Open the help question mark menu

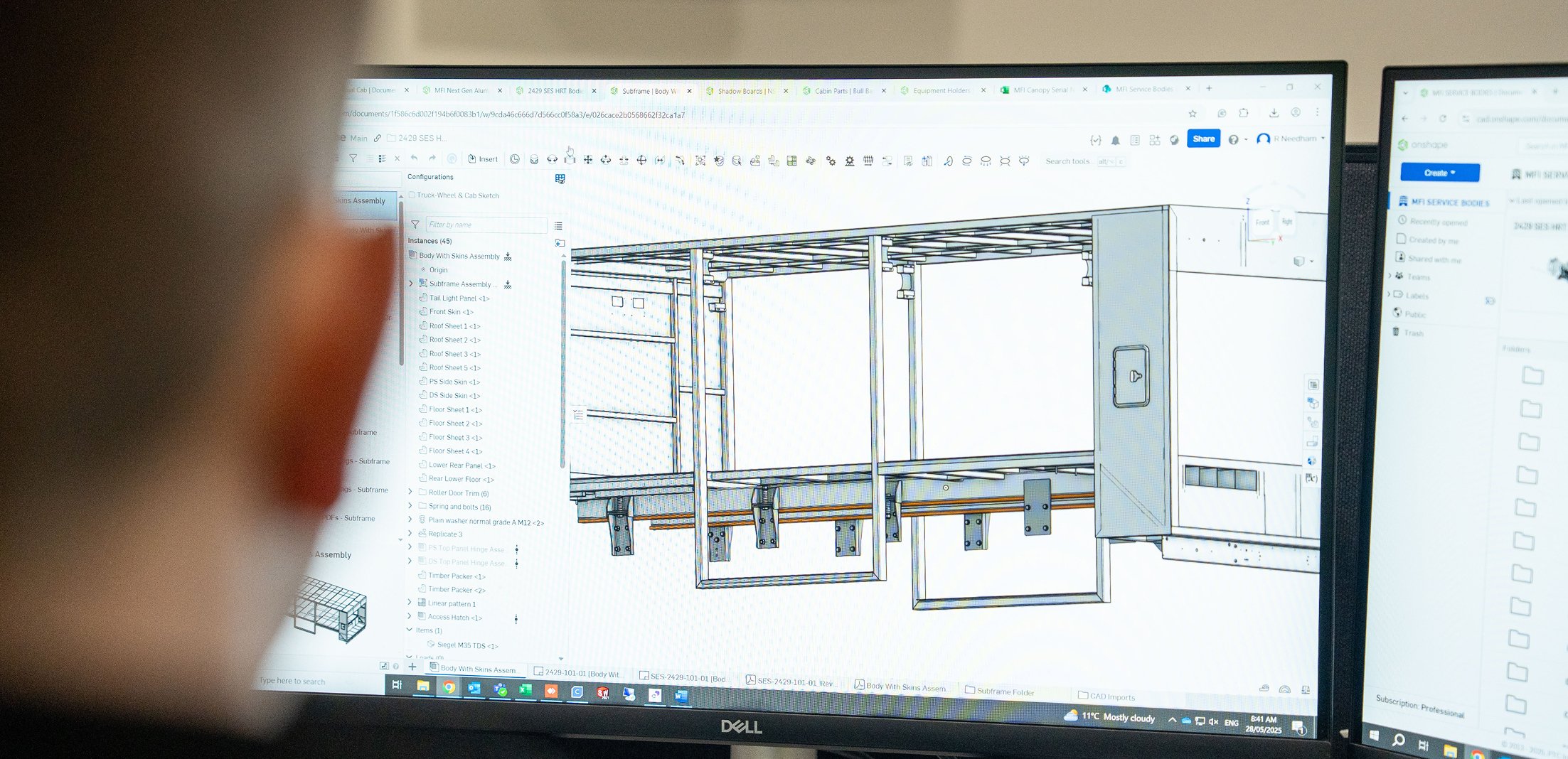pos(1234,139)
